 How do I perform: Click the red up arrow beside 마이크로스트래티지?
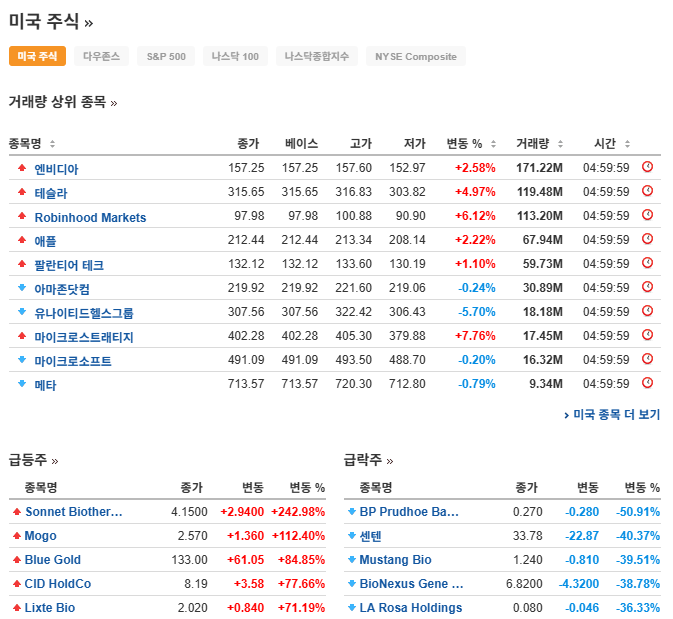22,336
